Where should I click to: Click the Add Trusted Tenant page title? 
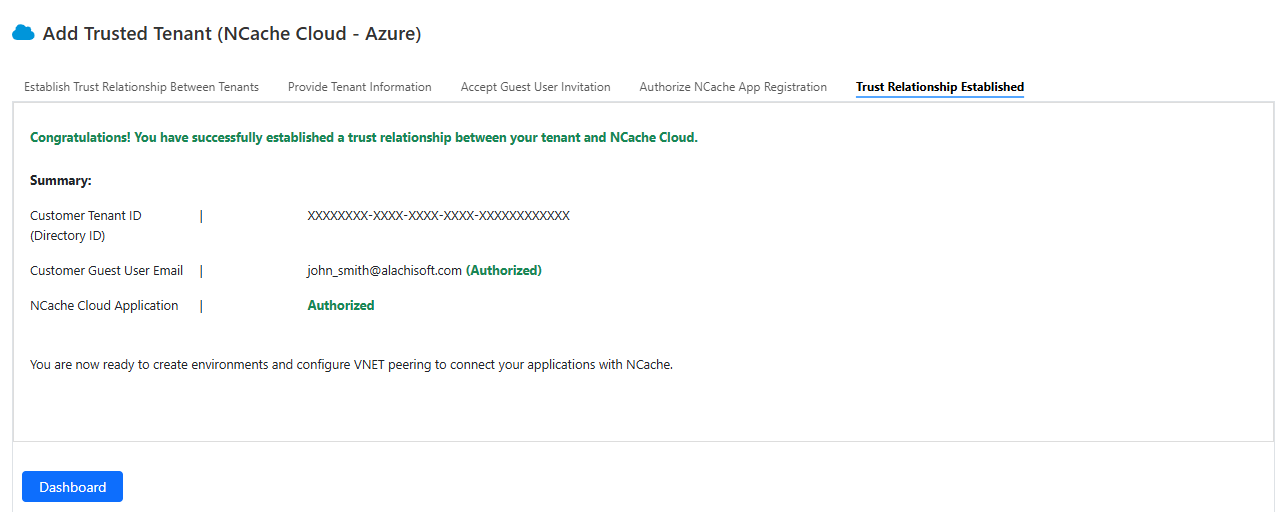click(232, 34)
